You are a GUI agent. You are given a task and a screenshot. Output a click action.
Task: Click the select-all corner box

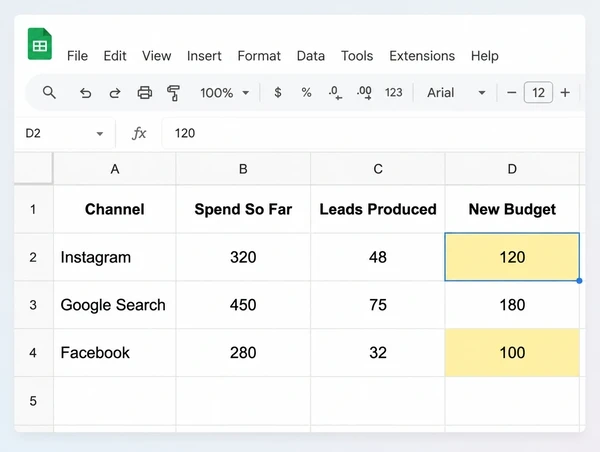point(34,168)
